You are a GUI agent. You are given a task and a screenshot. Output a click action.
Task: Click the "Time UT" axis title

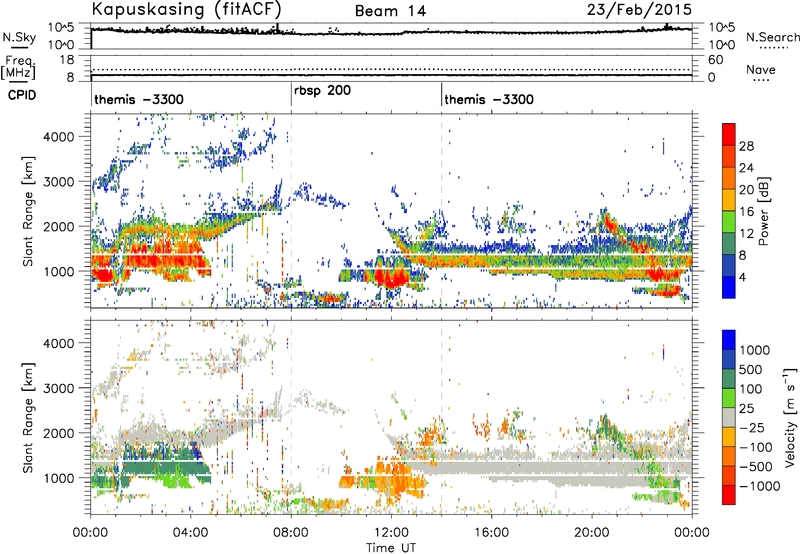391,548
